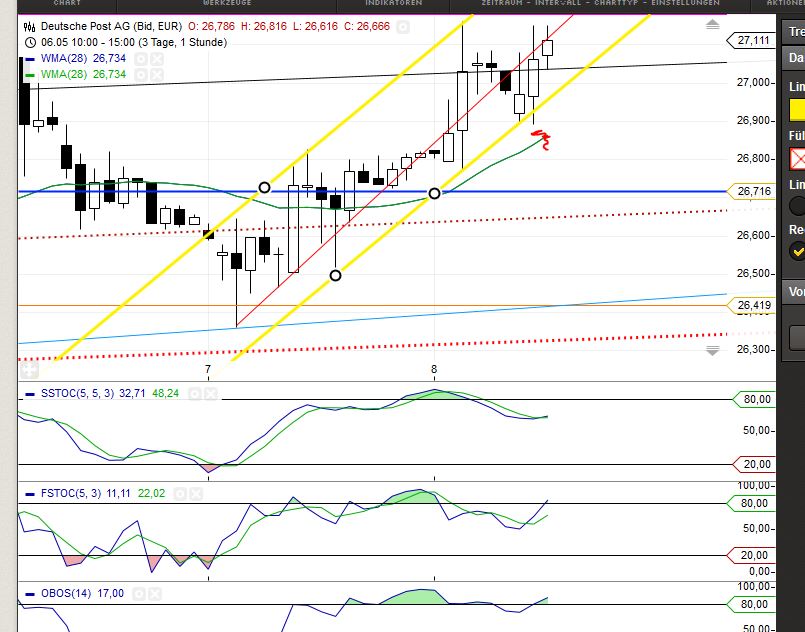
Task: Click the FSTOC 20,00 level label
Action: [752, 555]
